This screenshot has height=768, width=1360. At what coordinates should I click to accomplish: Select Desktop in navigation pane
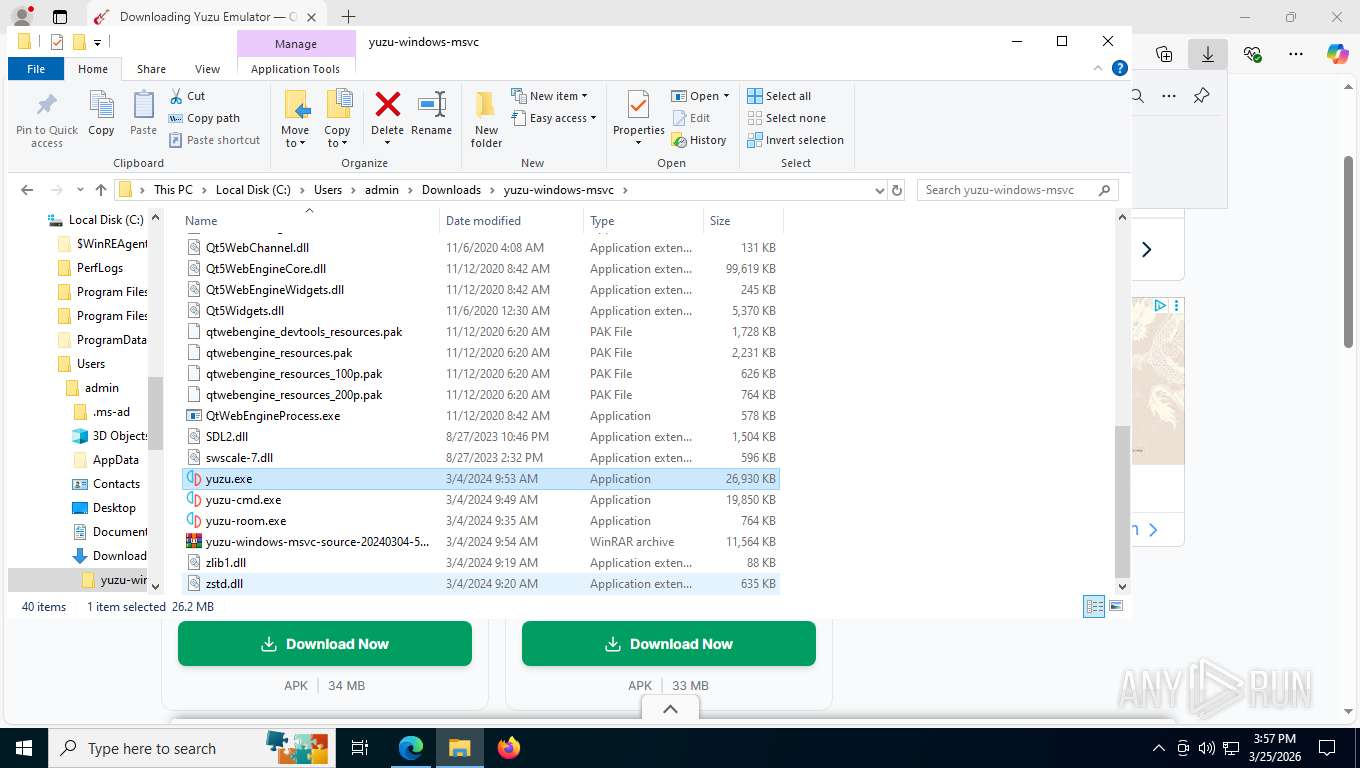tap(114, 508)
